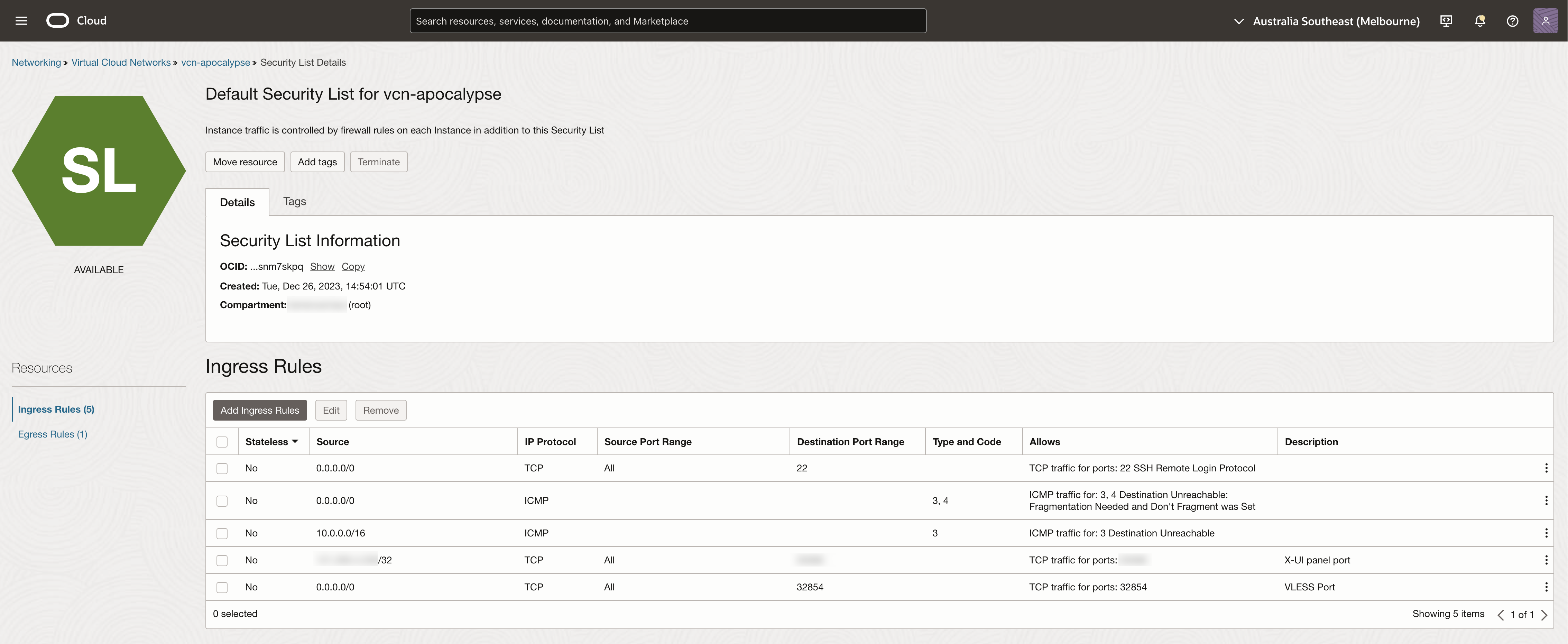
Task: Open the Networking breadcrumb link
Action: coord(37,62)
